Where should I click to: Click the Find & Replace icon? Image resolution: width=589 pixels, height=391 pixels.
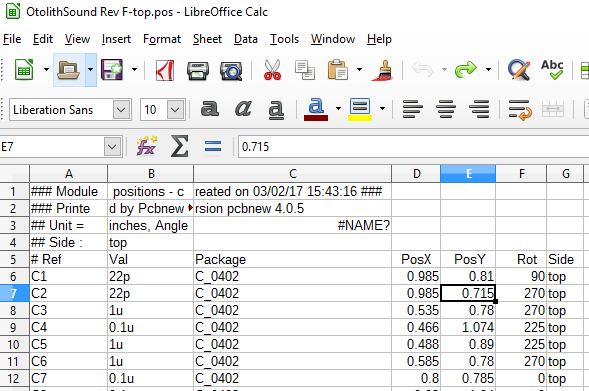(x=519, y=70)
